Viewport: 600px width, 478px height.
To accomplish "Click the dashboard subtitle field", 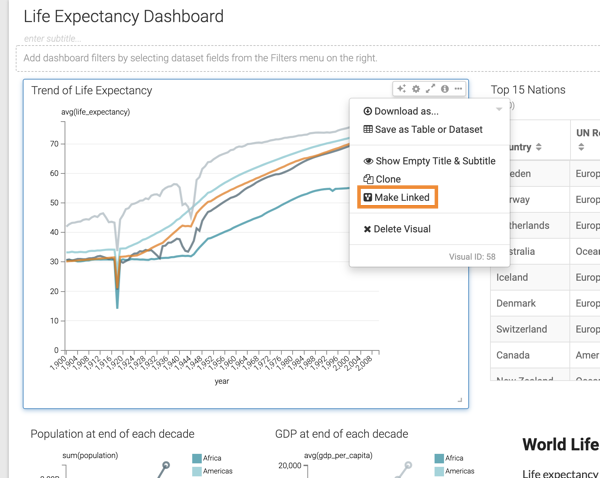I will (52, 38).
